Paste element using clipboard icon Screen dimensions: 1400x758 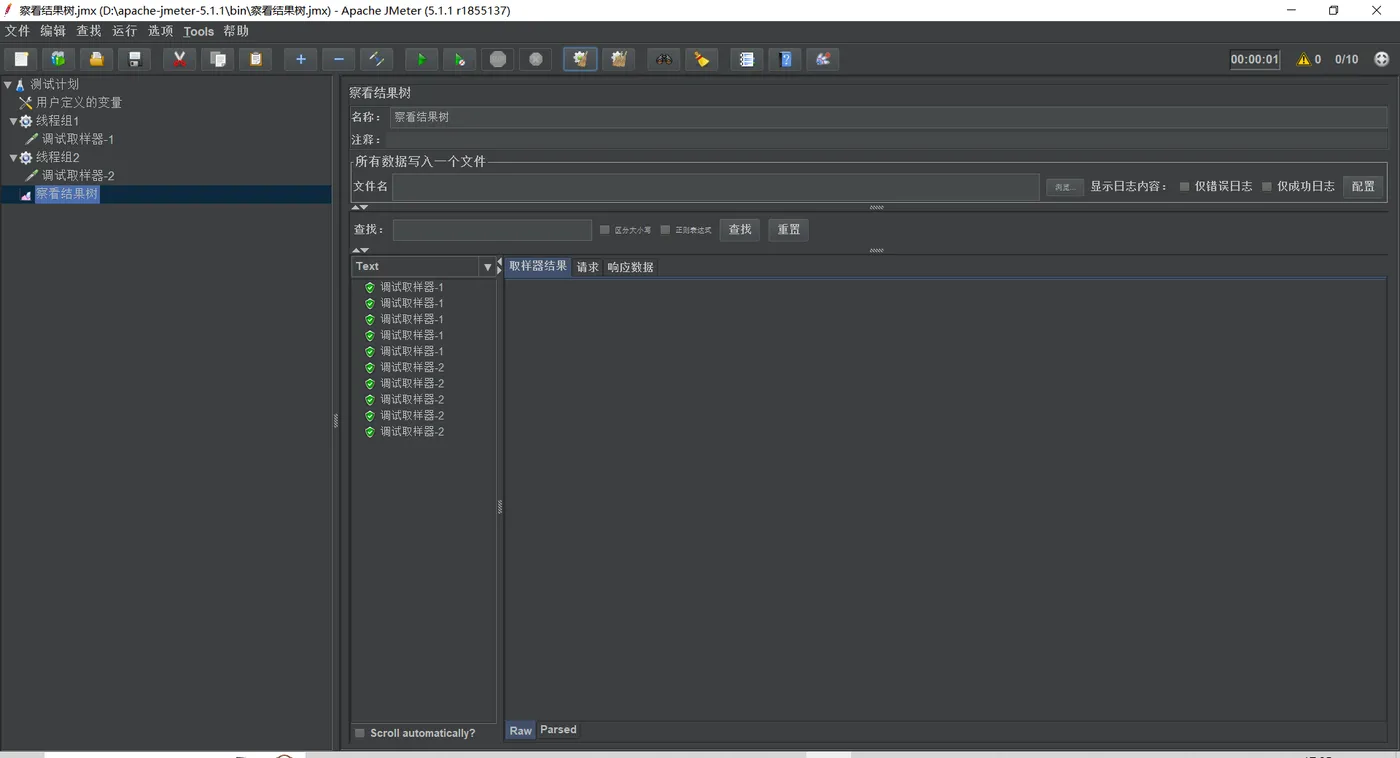click(256, 59)
